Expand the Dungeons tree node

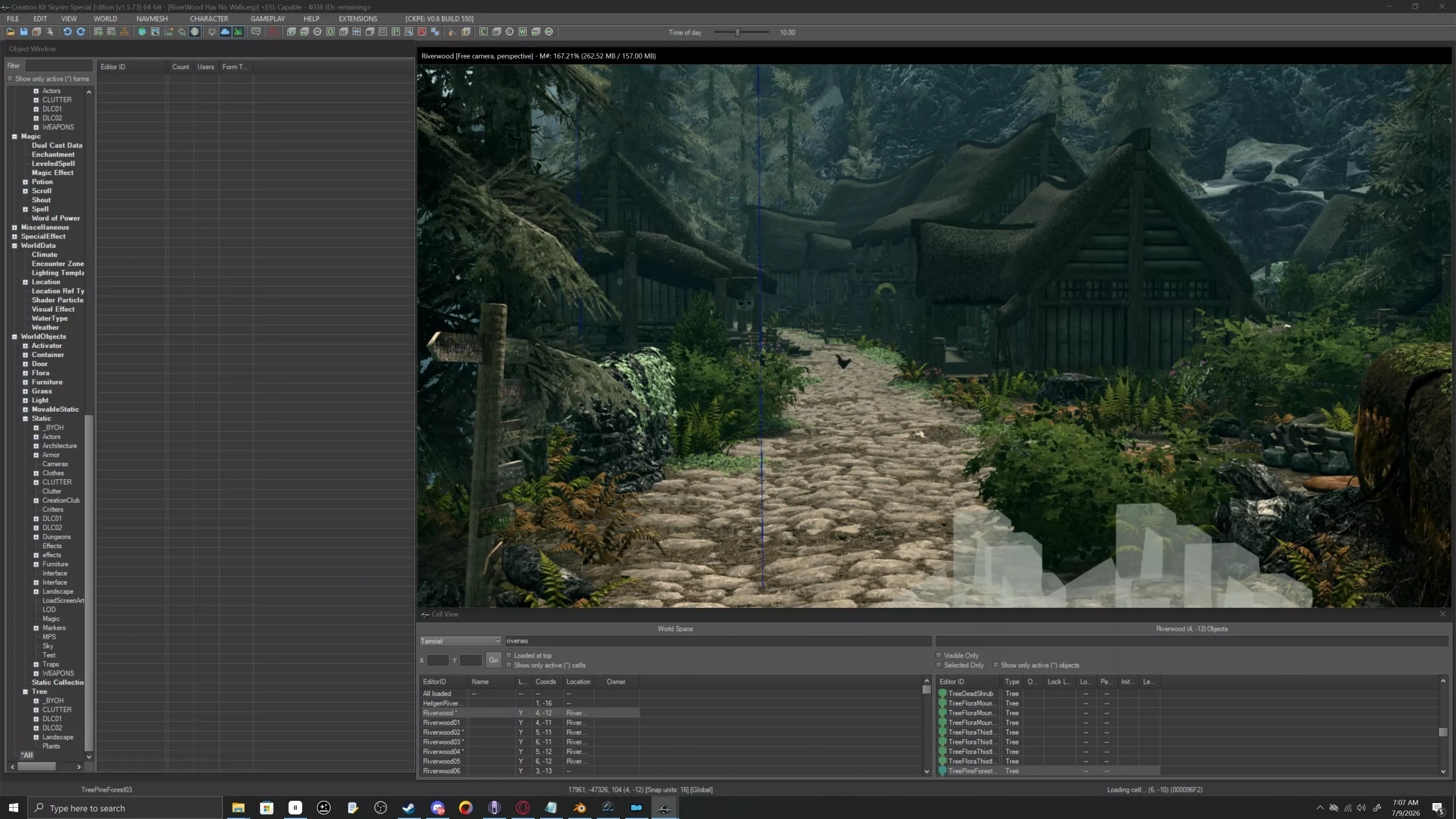36,537
